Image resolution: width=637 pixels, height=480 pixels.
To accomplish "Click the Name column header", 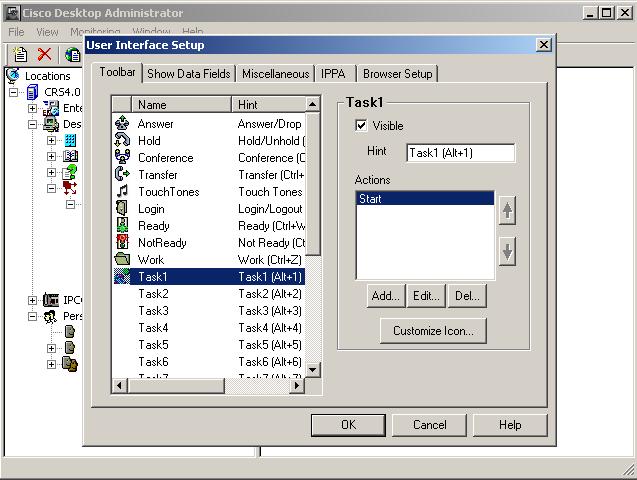I will pyautogui.click(x=182, y=104).
